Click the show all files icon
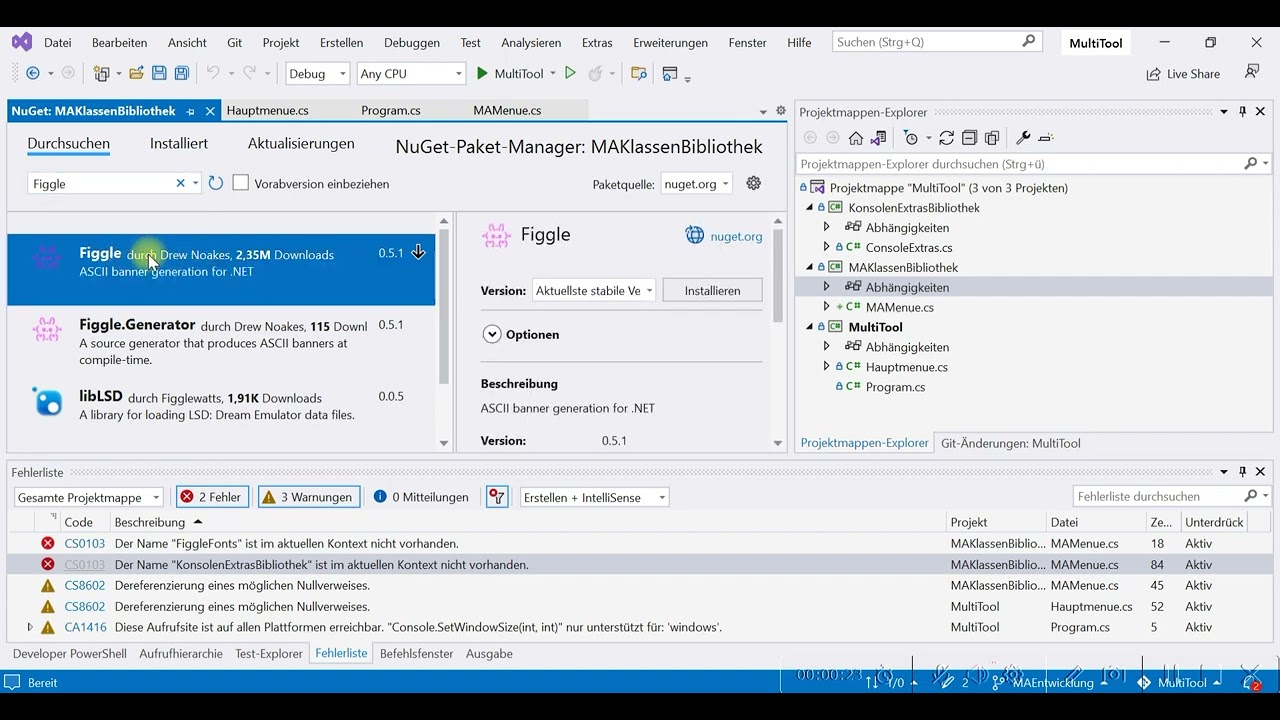 [992, 138]
